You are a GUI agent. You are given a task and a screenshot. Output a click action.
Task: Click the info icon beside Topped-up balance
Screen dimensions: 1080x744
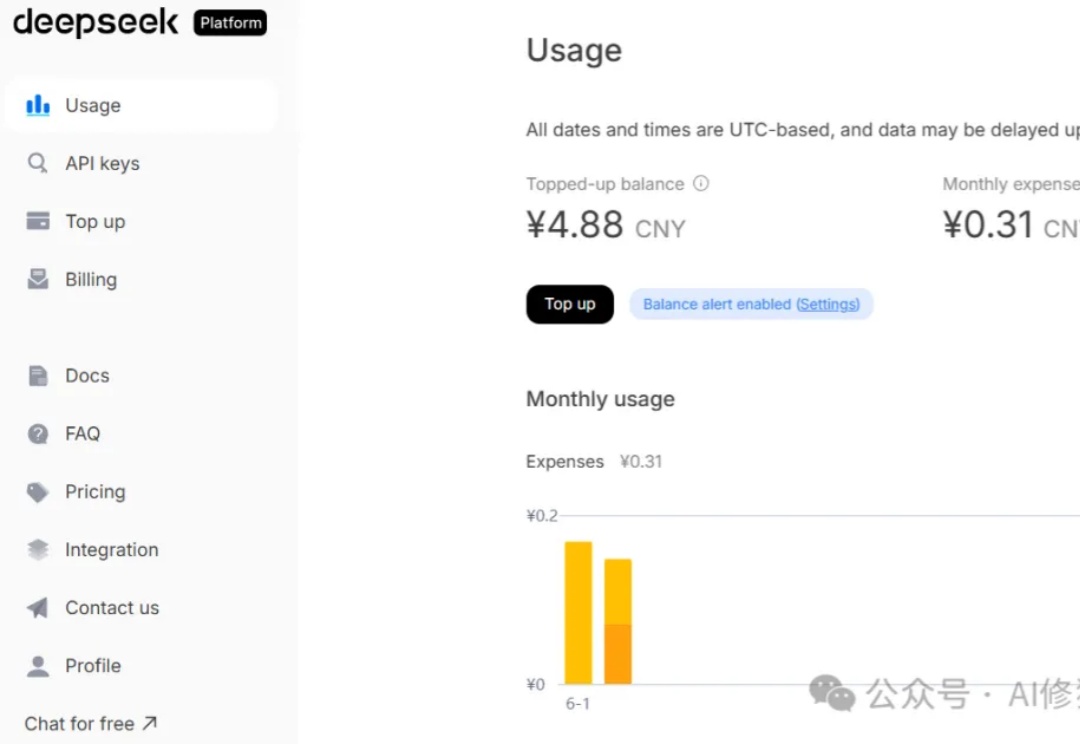700,183
